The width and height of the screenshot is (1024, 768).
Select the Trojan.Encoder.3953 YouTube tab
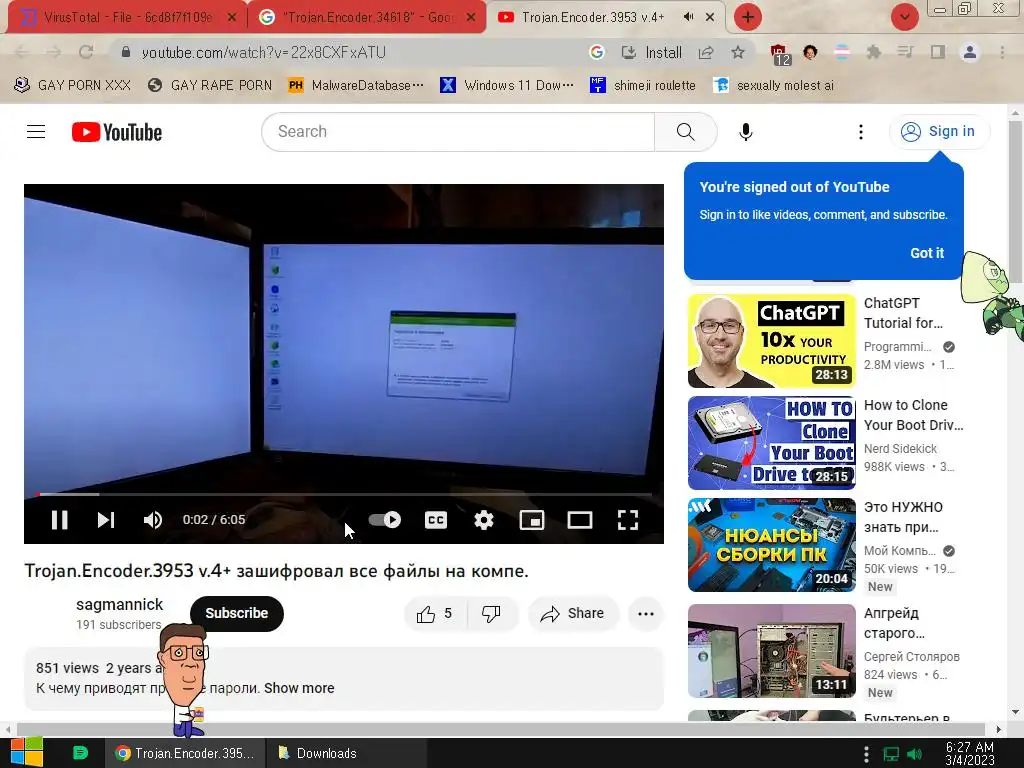point(591,17)
